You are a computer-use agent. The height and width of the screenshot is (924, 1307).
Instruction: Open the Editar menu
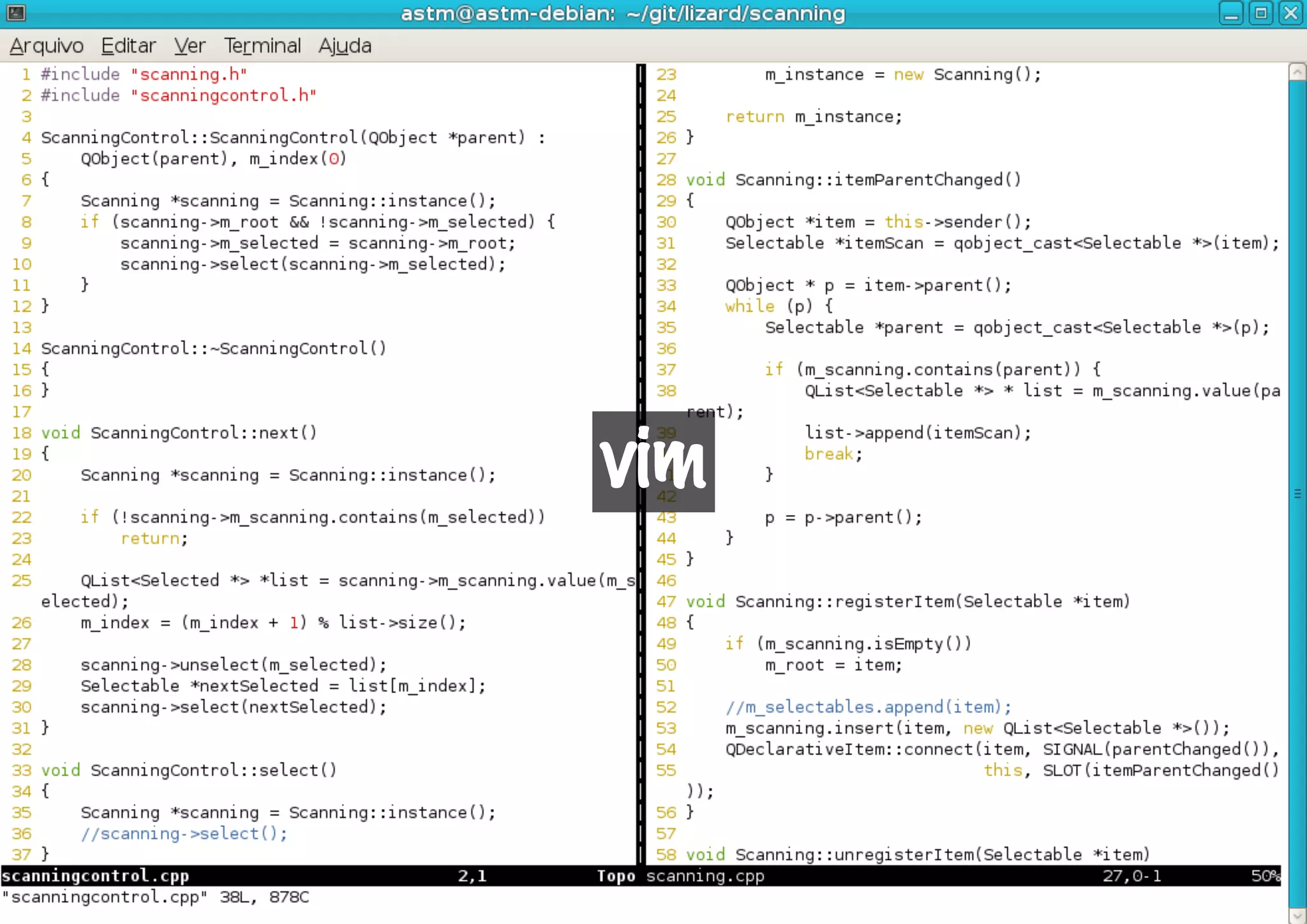[128, 46]
